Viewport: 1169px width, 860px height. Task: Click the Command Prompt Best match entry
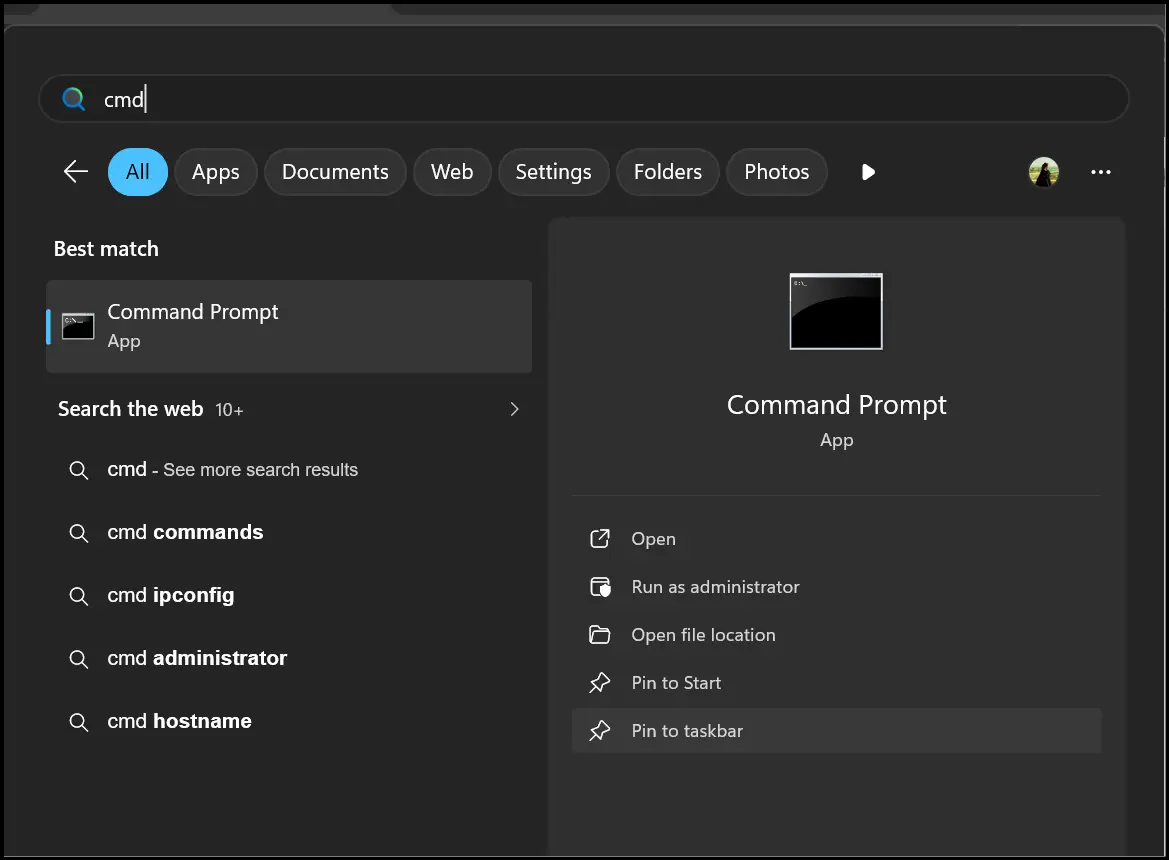coord(288,325)
